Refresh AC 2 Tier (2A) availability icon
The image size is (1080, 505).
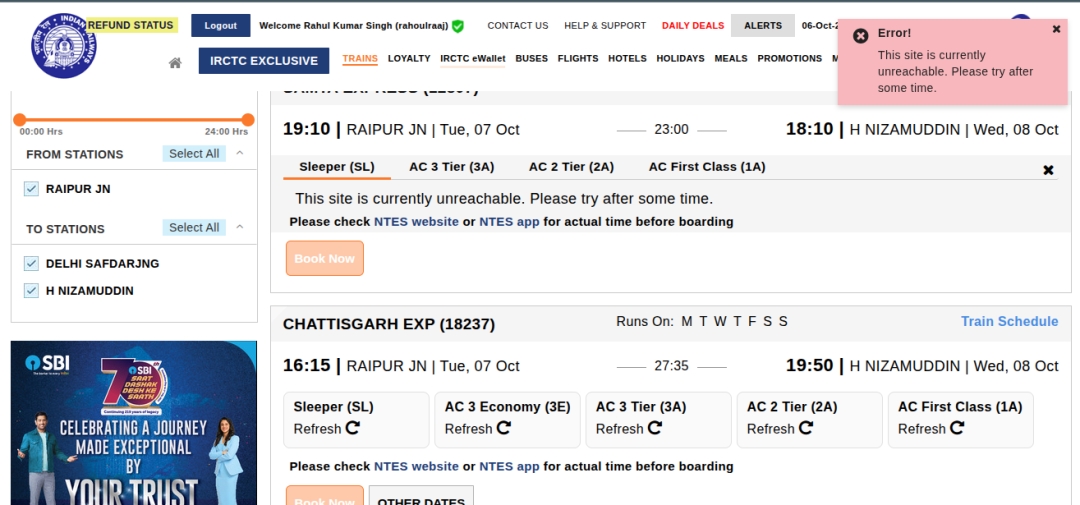coord(805,428)
